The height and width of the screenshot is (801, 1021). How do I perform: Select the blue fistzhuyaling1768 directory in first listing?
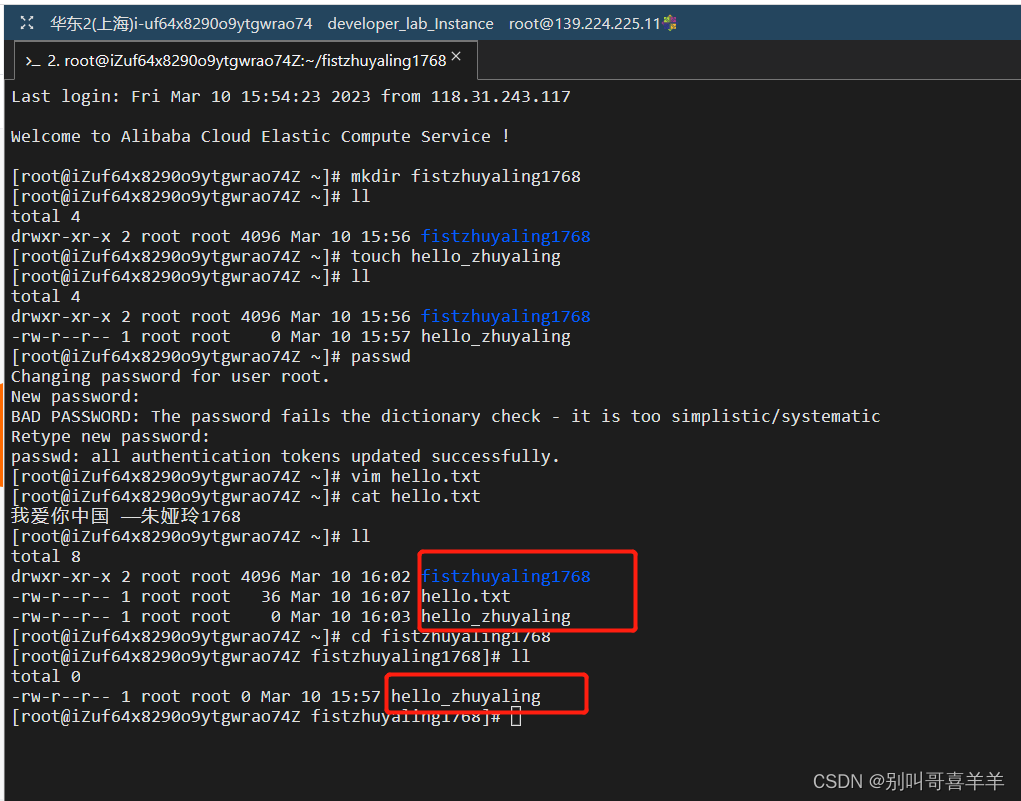(505, 236)
